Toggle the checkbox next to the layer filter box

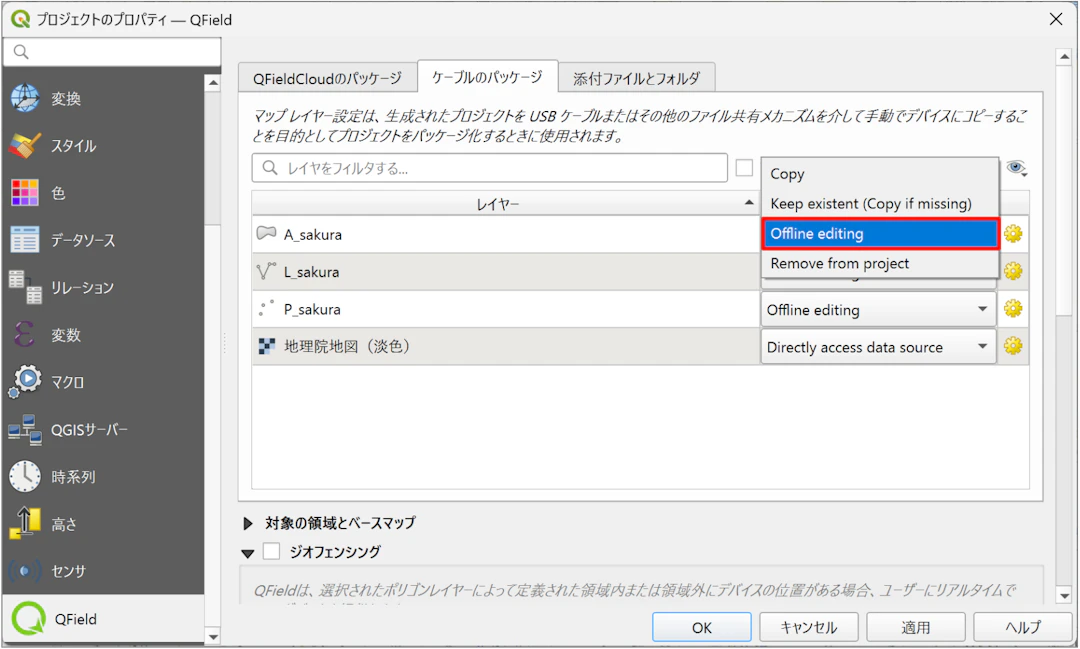click(745, 167)
